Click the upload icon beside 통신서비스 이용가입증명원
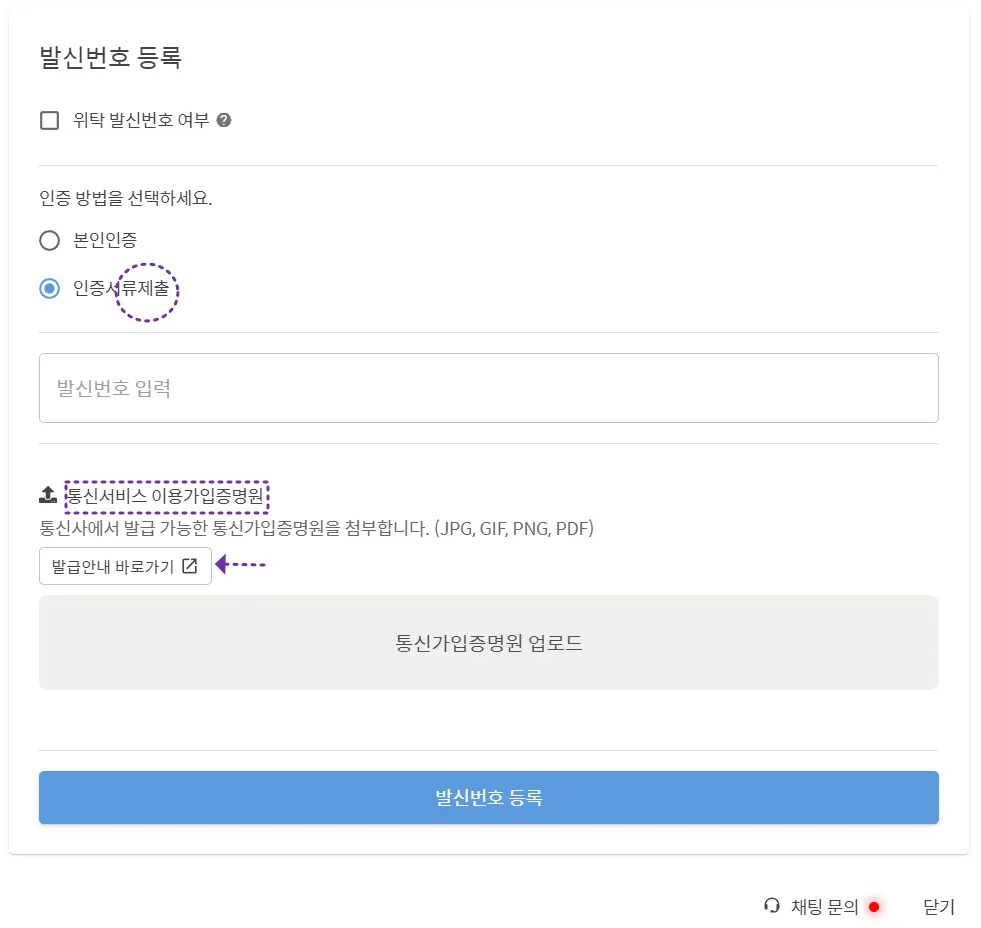Screen dimensions: 981x928 pyautogui.click(x=48, y=495)
